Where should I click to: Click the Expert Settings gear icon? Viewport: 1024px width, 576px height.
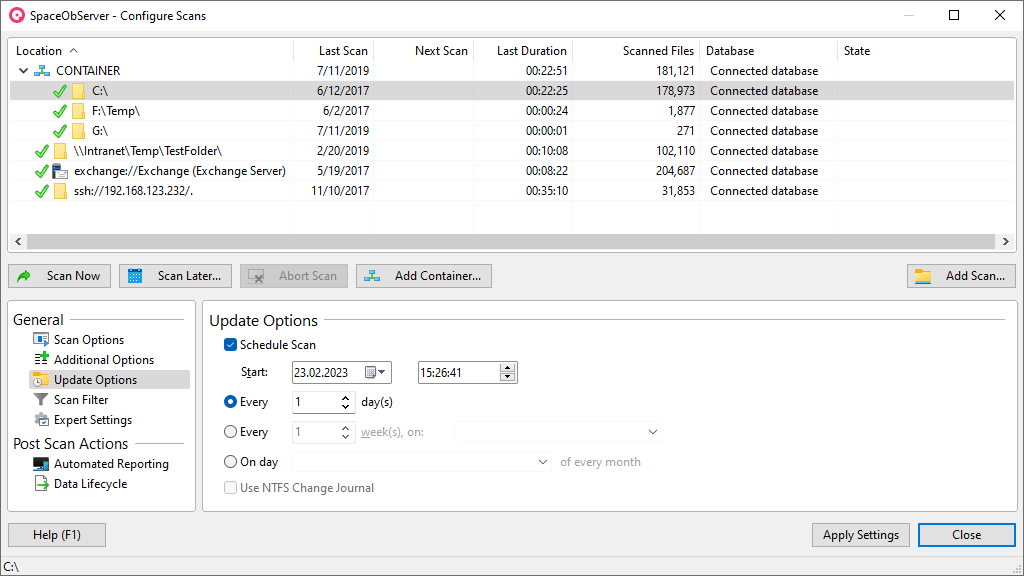pyautogui.click(x=41, y=420)
